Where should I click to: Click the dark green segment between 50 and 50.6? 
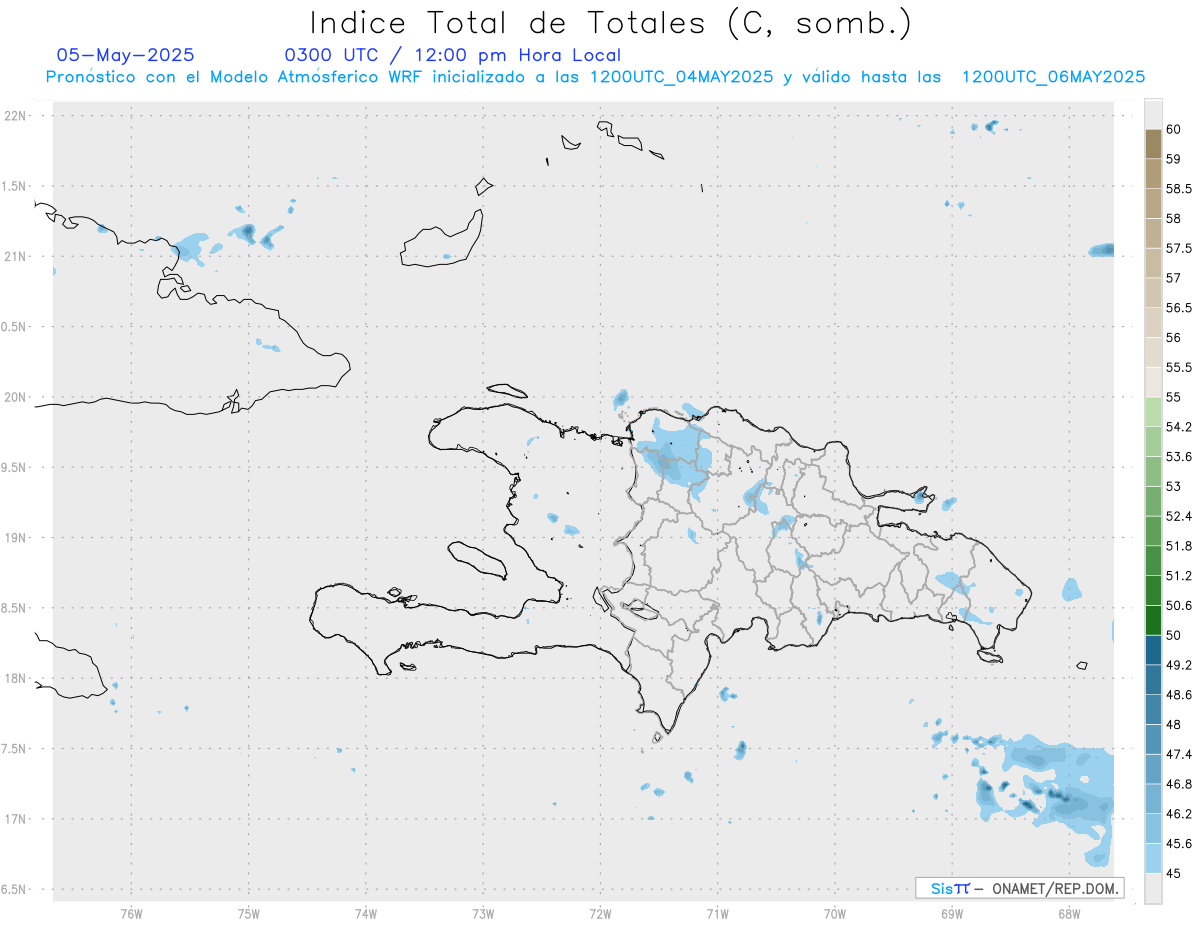(1153, 620)
